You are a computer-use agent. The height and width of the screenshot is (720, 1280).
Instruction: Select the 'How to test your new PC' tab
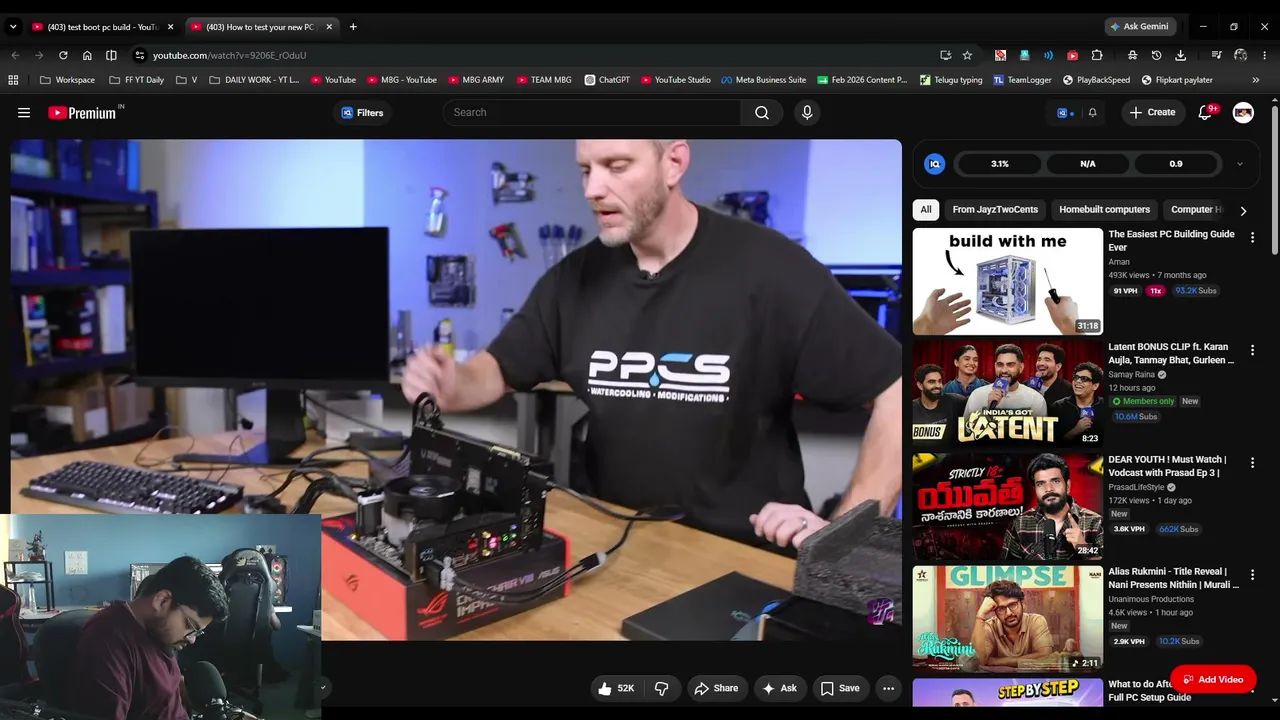[x=261, y=27]
